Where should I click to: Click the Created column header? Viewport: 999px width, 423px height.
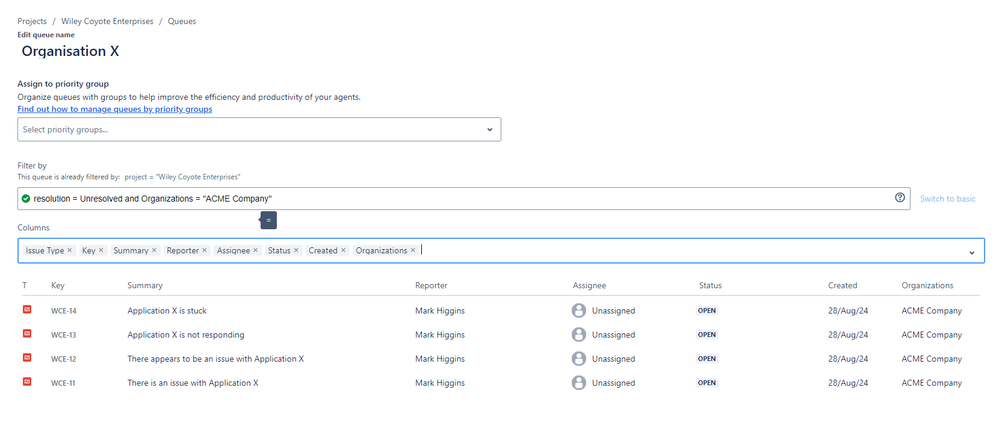842,285
